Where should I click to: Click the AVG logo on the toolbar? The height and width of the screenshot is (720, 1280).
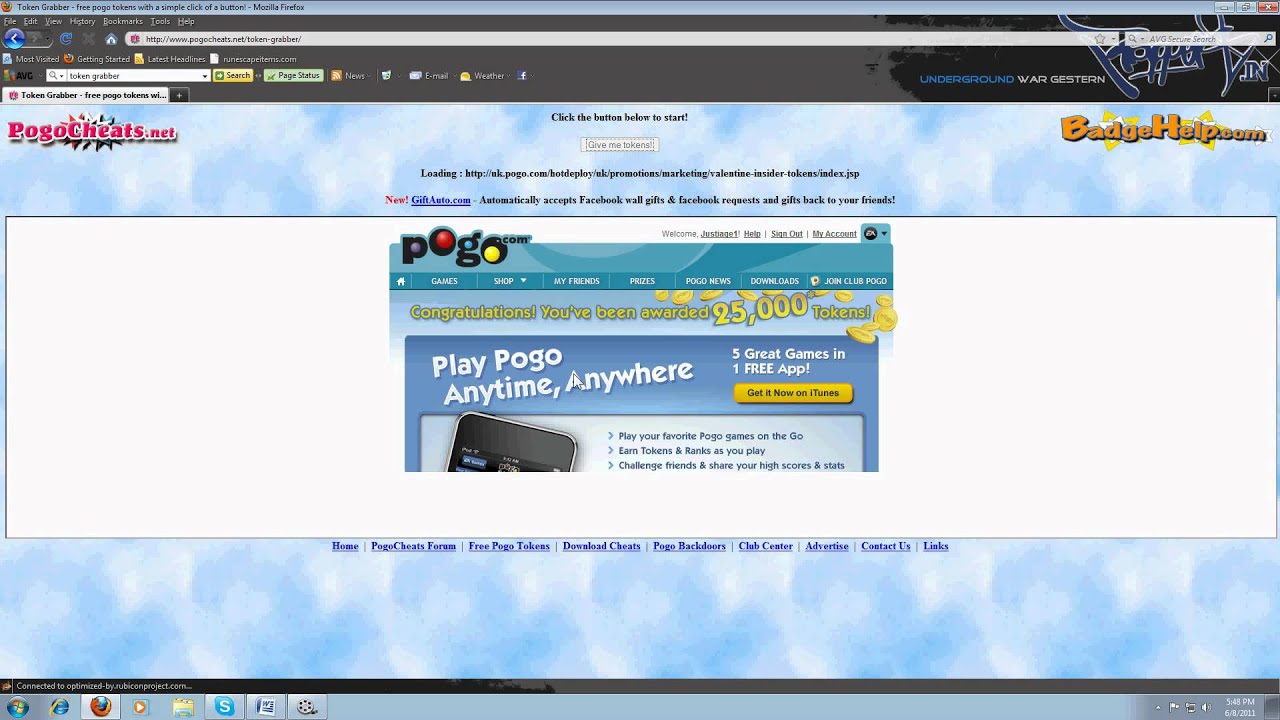[x=19, y=76]
